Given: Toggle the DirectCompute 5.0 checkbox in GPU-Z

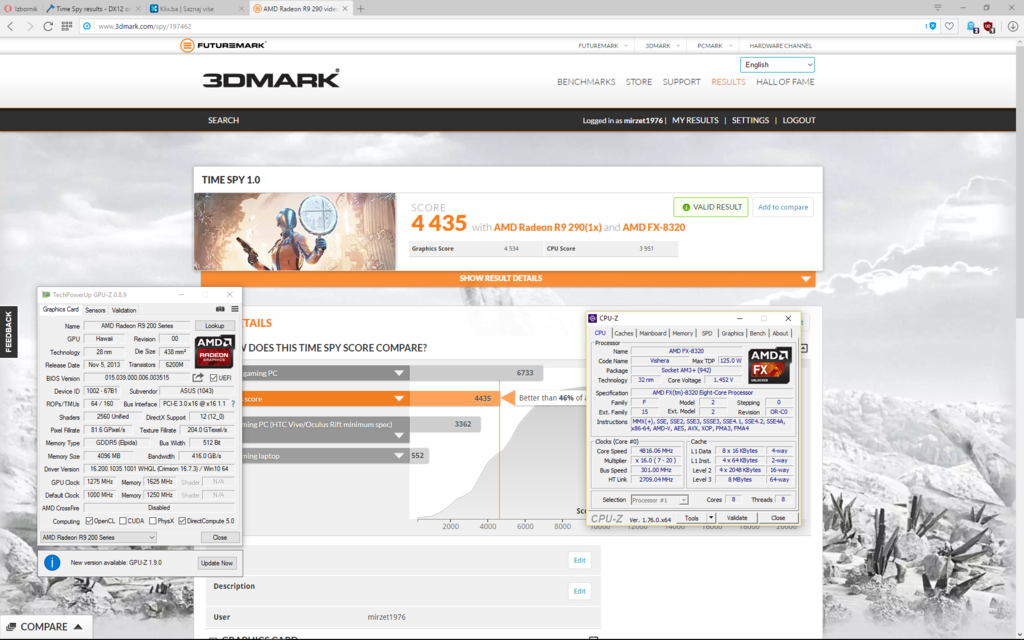Looking at the screenshot, I should point(182,521).
